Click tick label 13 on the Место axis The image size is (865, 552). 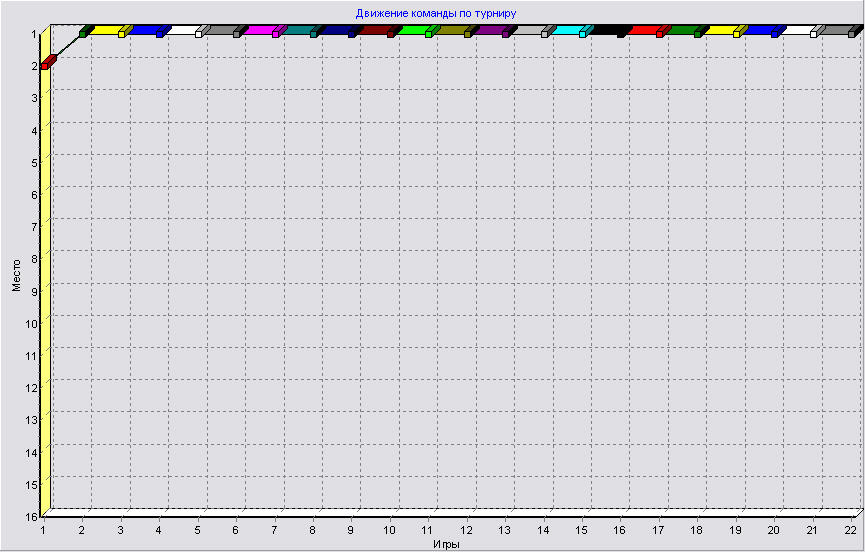pyautogui.click(x=31, y=420)
